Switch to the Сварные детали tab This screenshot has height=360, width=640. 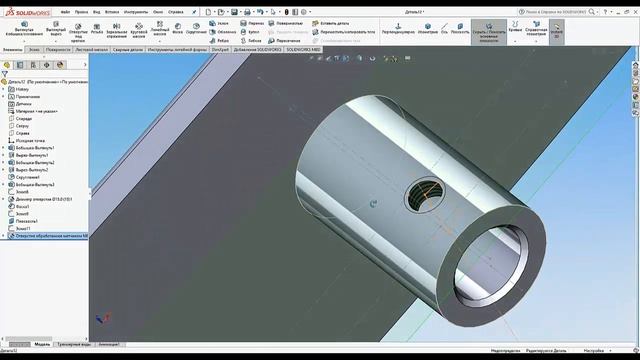tap(128, 49)
